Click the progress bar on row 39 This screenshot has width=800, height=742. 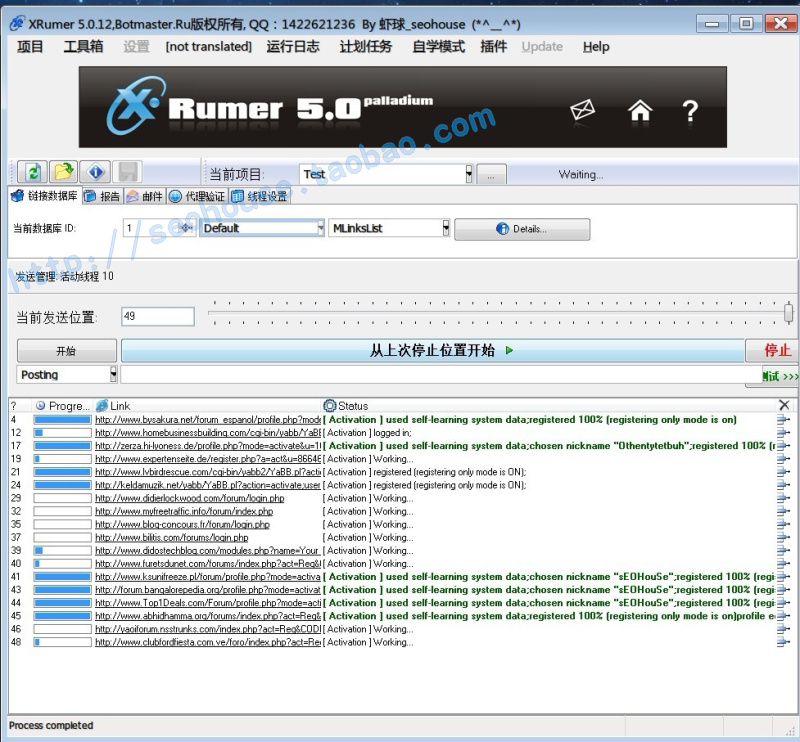point(62,551)
